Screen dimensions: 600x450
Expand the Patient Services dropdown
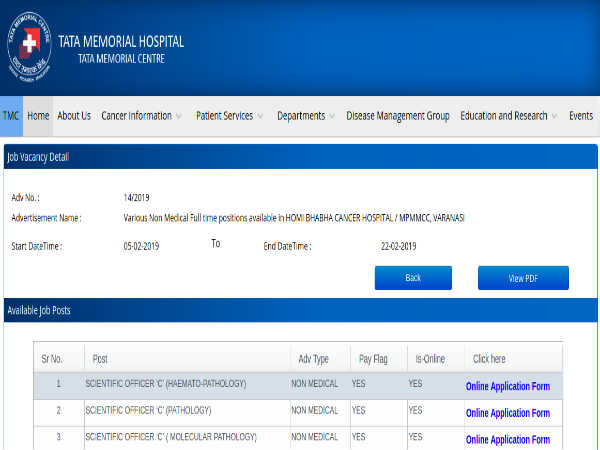pyautogui.click(x=230, y=116)
